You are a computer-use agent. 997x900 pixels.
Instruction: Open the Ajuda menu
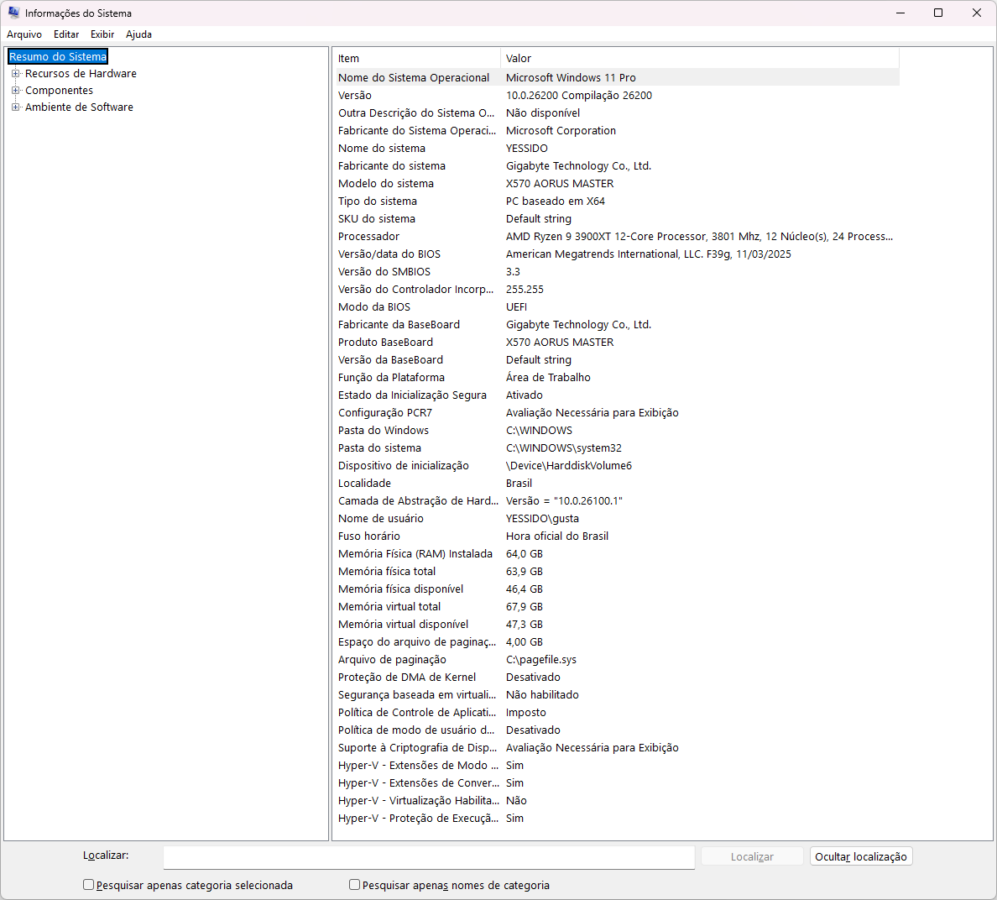(x=139, y=34)
